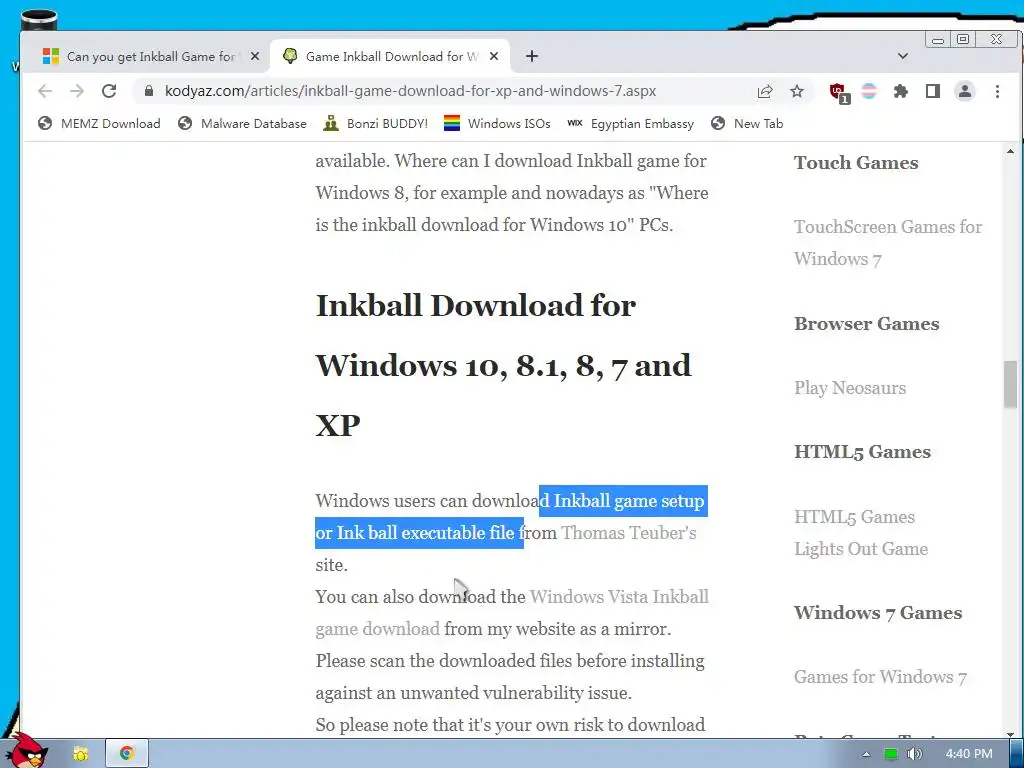Image resolution: width=1024 pixels, height=768 pixels.
Task: Close the 'Game Inkball Download' tab
Action: (x=494, y=57)
